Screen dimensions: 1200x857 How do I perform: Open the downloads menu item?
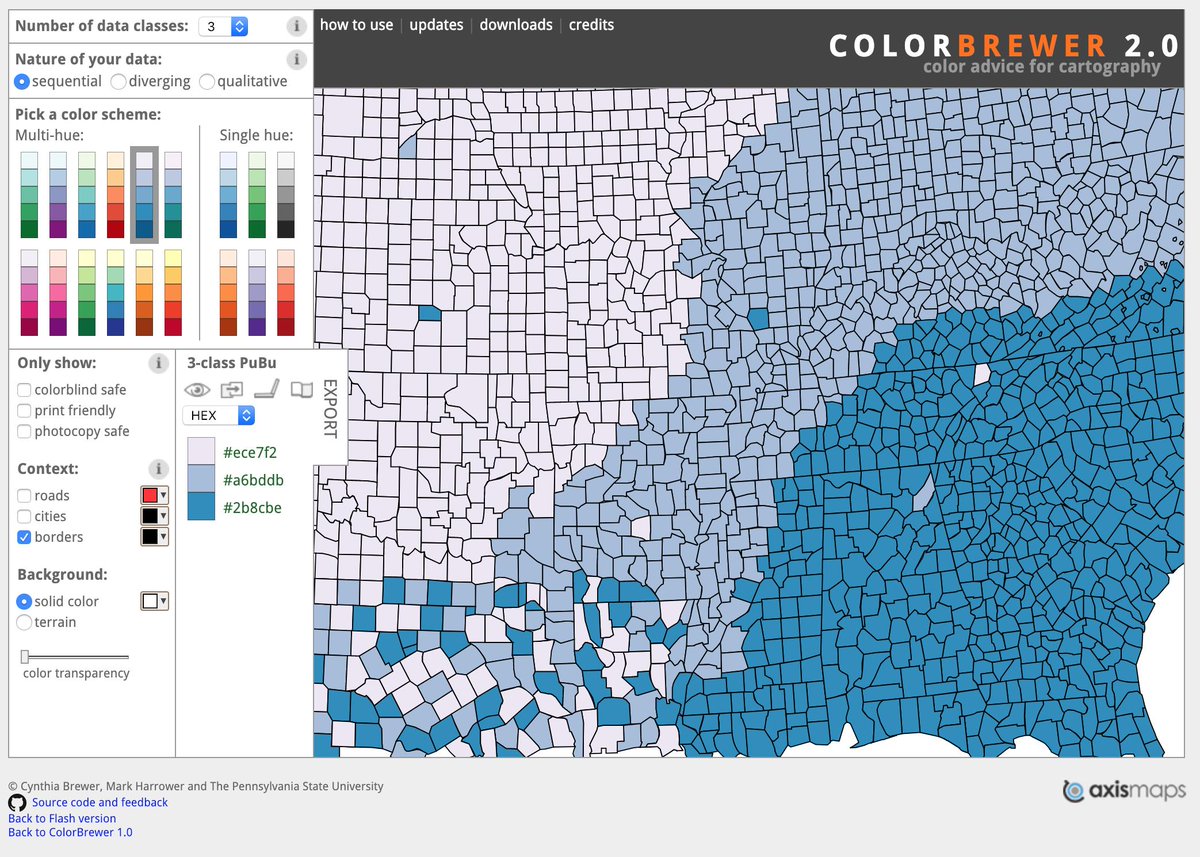click(x=516, y=25)
